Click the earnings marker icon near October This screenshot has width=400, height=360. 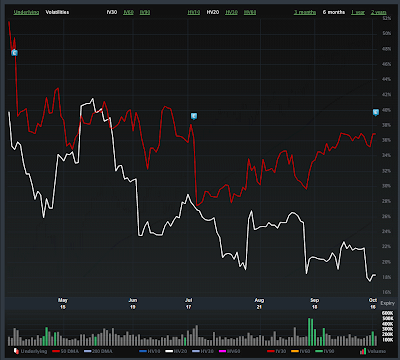point(376,112)
